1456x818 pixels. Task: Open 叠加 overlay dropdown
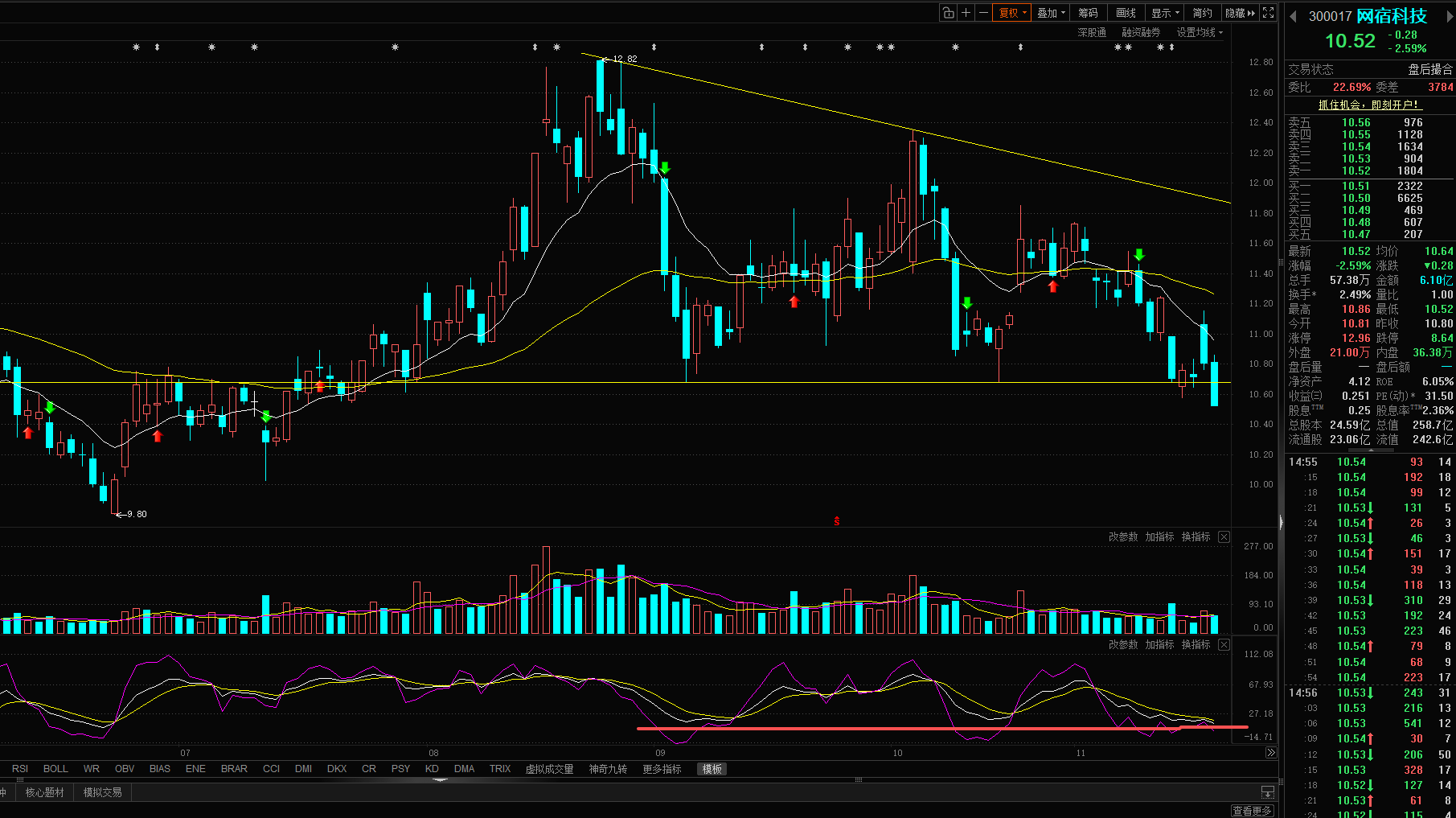[1051, 13]
